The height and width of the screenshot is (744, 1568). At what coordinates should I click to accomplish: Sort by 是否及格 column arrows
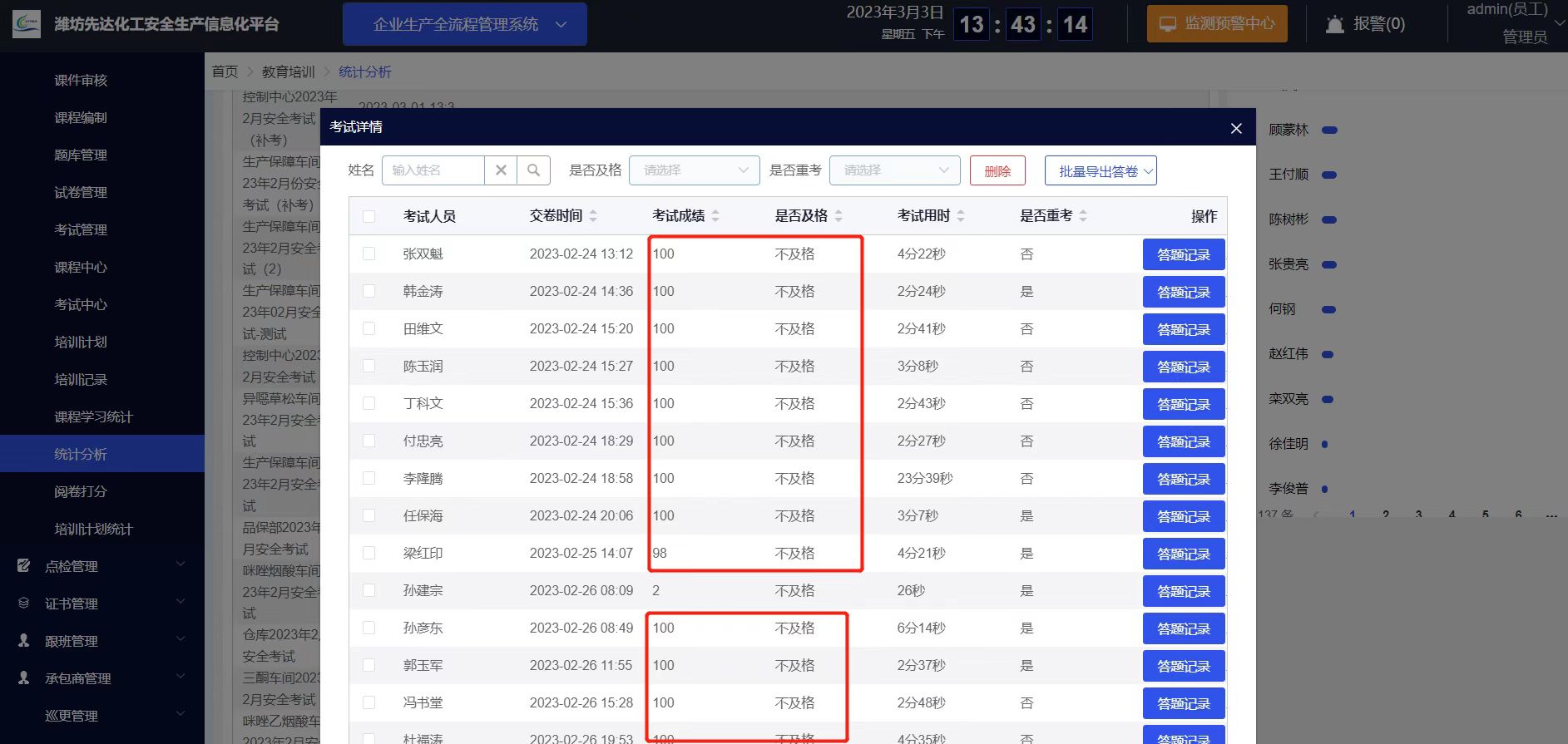tap(838, 216)
